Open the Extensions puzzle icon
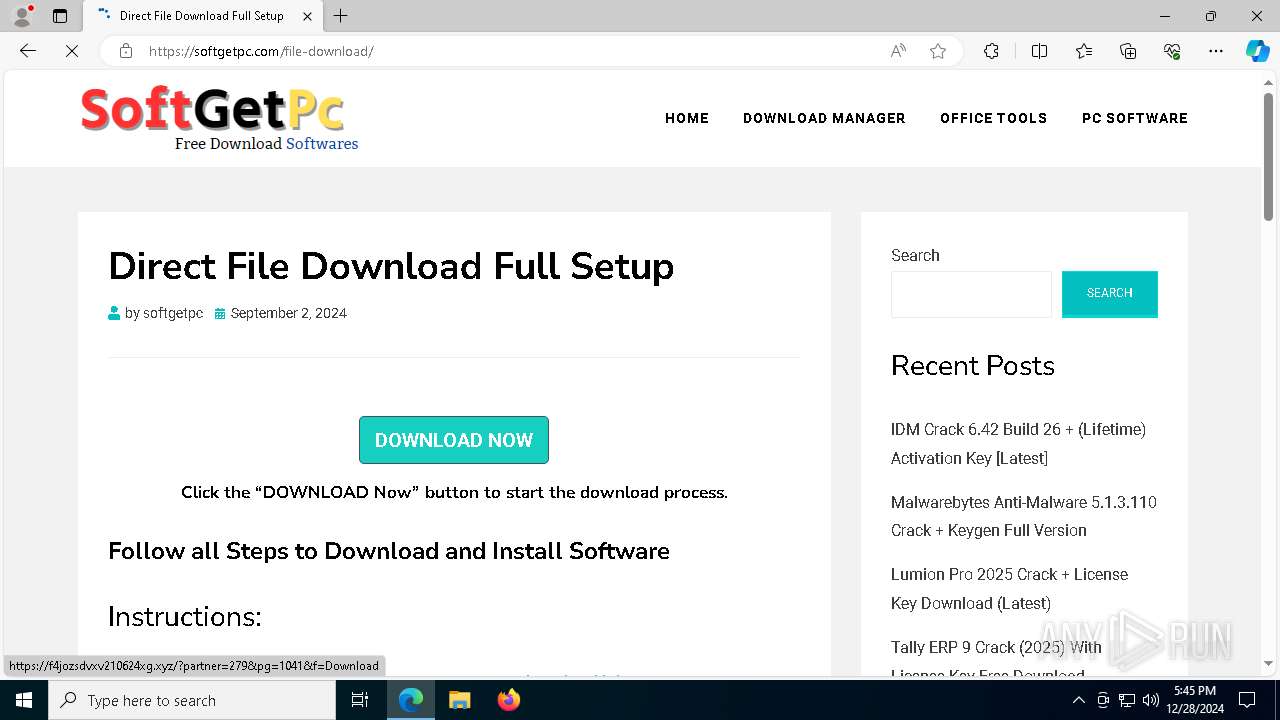This screenshot has height=720, width=1280. pos(991,51)
